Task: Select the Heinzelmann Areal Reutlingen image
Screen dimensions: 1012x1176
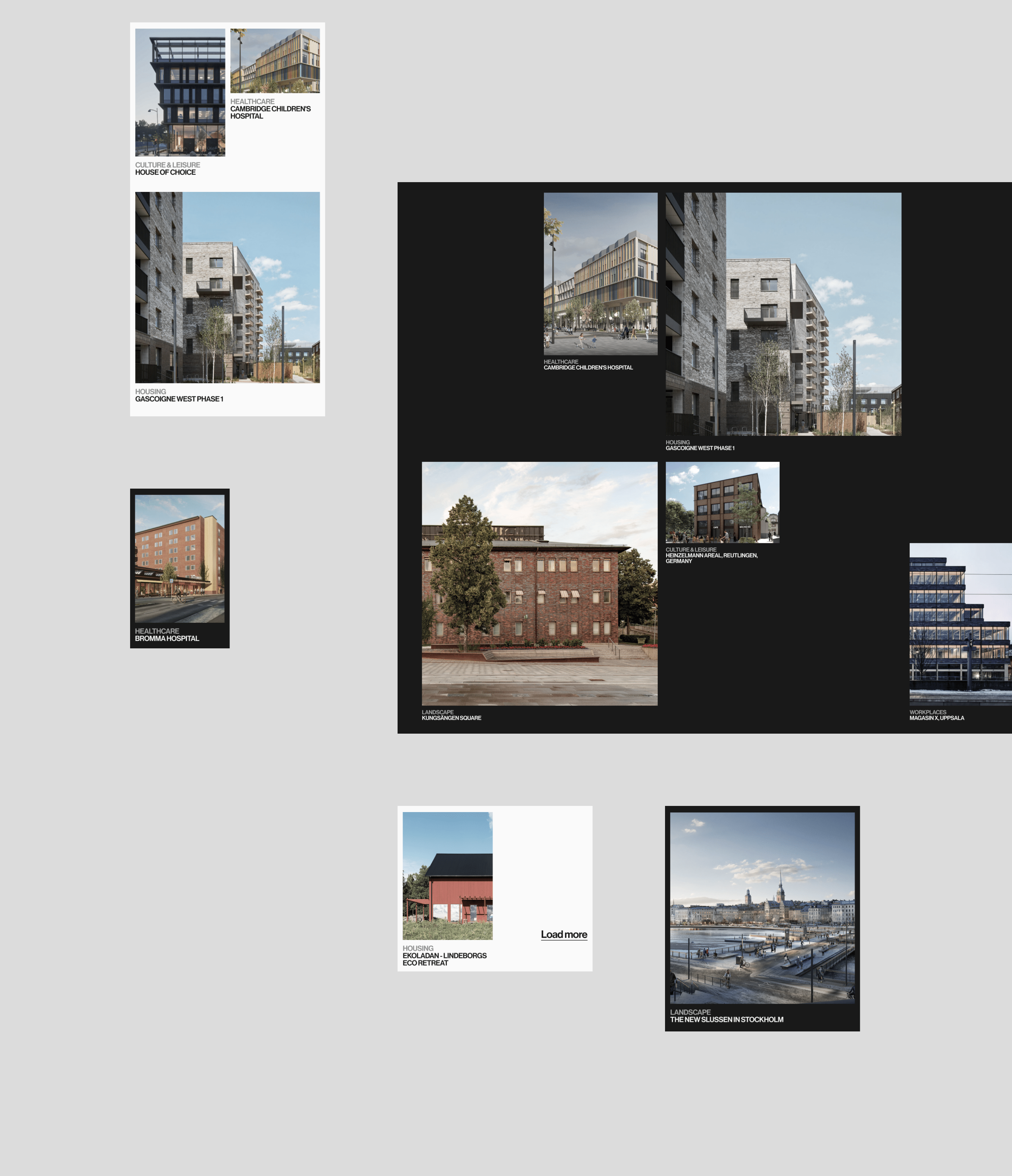Action: (x=722, y=502)
